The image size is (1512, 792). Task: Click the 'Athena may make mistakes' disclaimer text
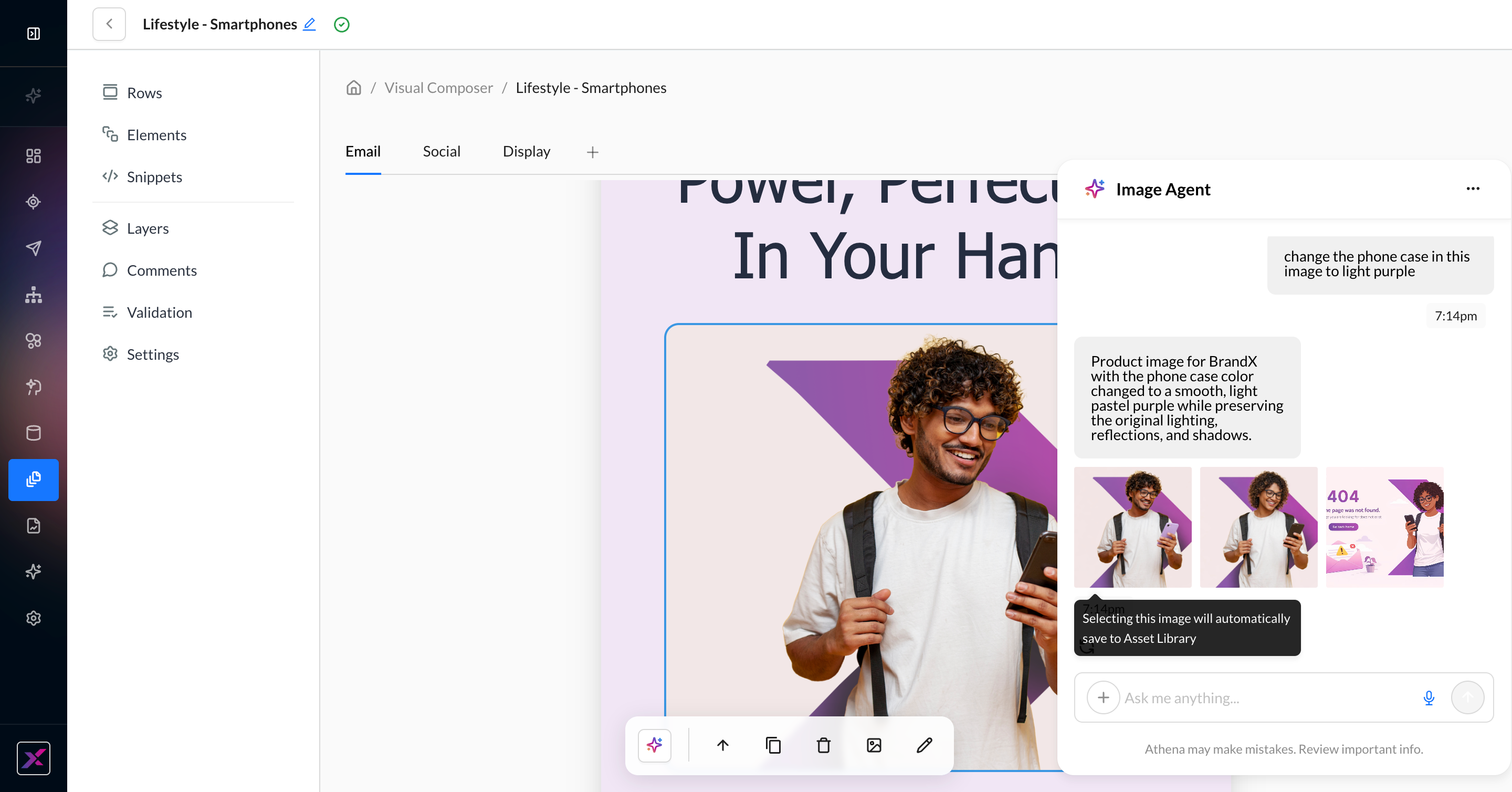pyautogui.click(x=1284, y=749)
